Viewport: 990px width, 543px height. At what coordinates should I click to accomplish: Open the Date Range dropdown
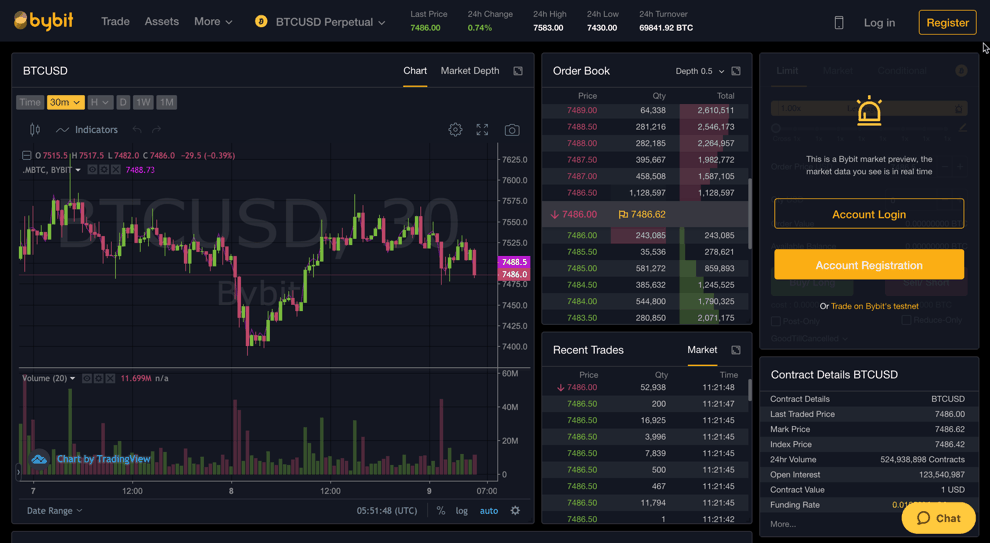pyautogui.click(x=54, y=510)
